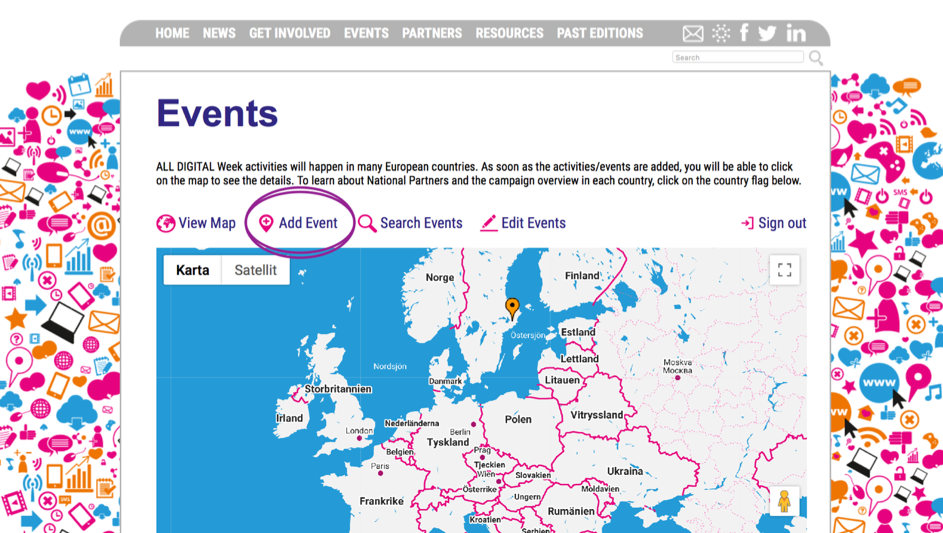Open the EVENTS navigation menu item
The width and height of the screenshot is (943, 533).
366,33
